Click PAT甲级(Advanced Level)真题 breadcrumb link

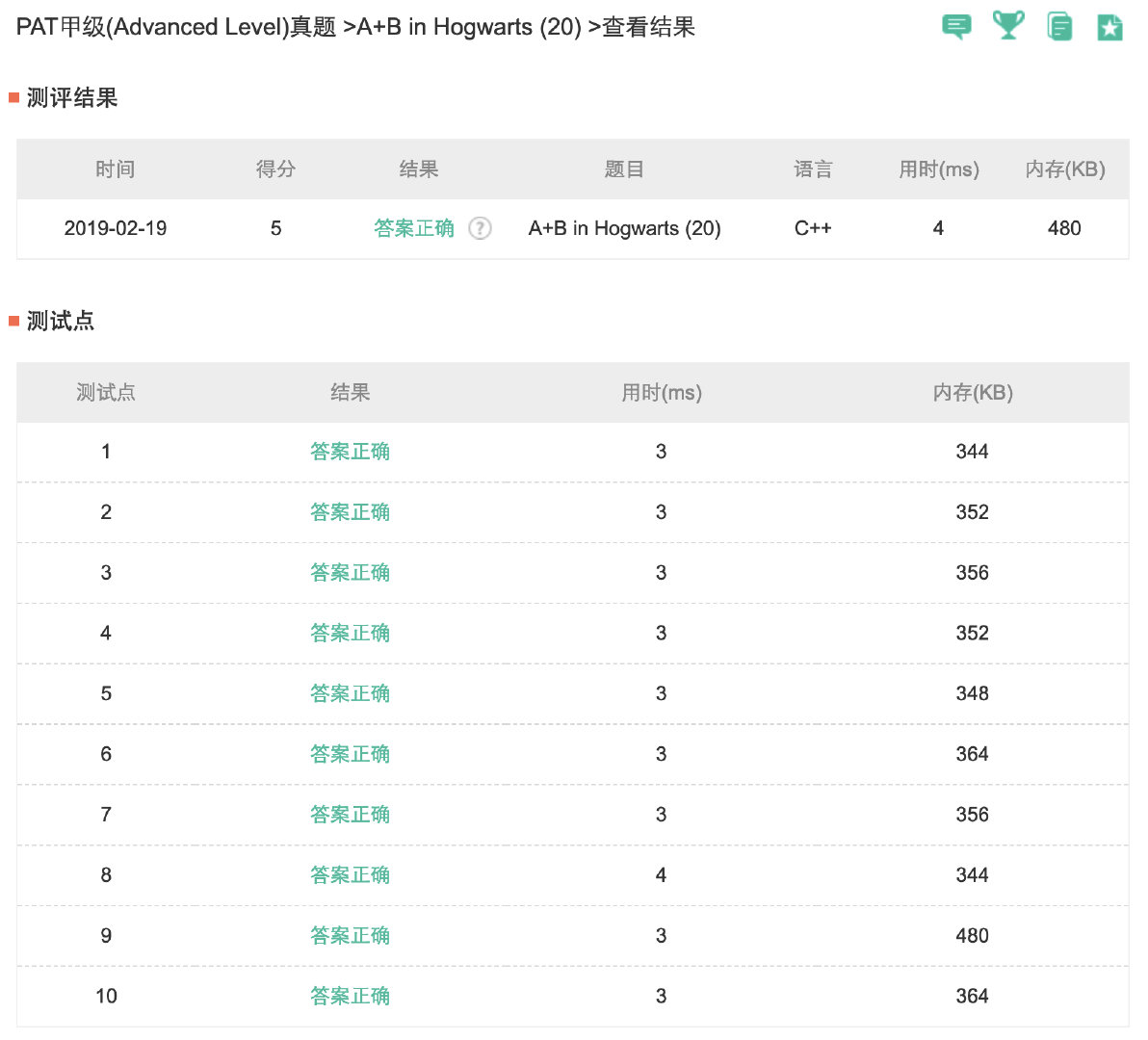point(175,27)
